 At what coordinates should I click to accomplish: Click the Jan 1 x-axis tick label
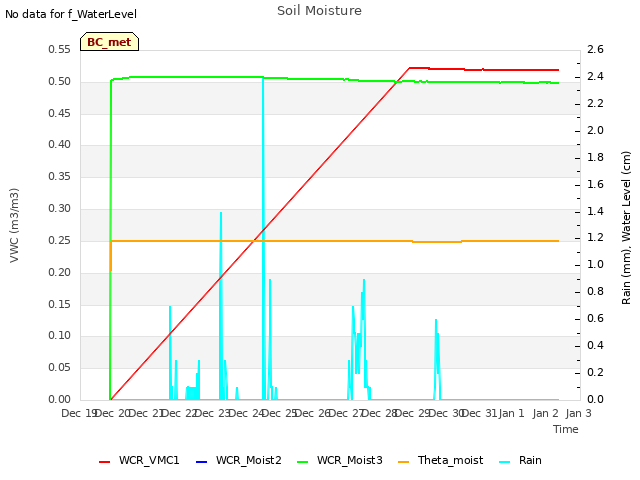click(511, 413)
